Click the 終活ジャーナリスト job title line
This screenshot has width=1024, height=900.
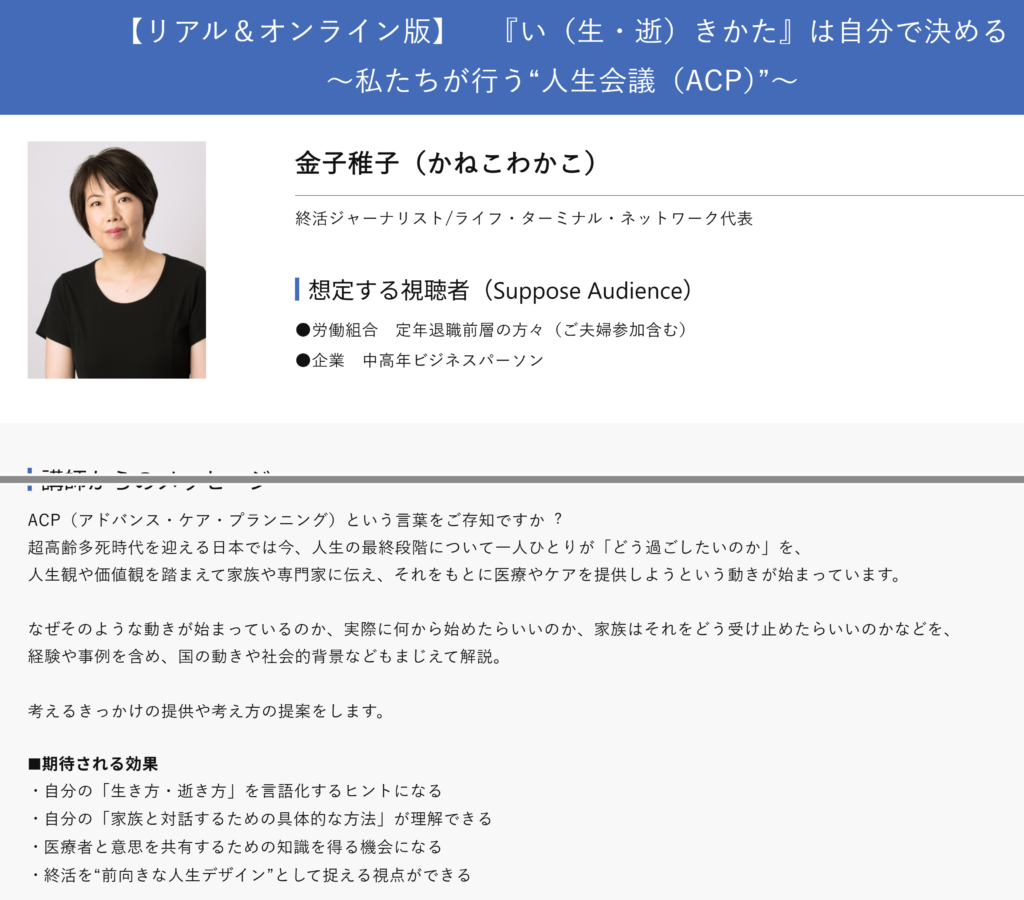click(524, 218)
